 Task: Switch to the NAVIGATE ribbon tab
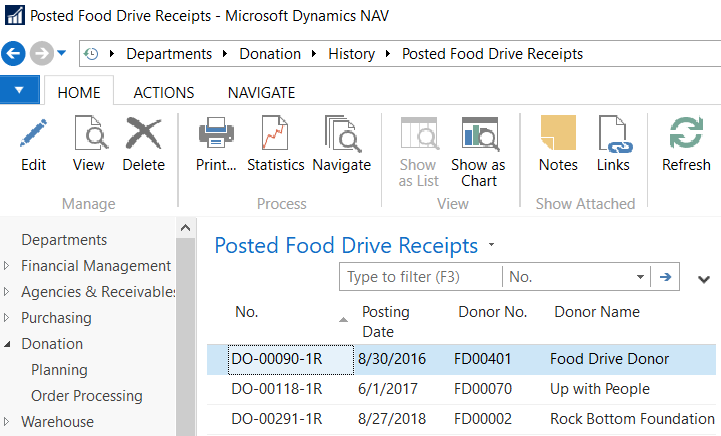coord(261,92)
